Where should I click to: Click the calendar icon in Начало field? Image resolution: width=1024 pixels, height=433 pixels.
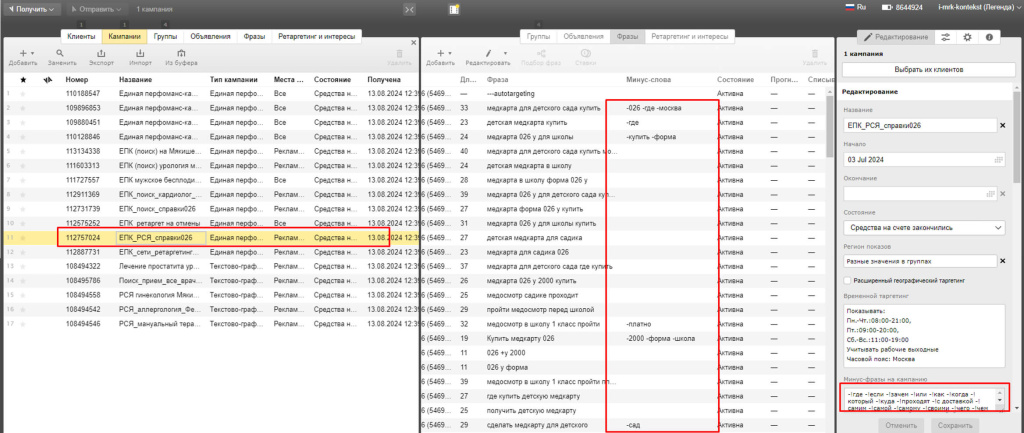coord(998,159)
